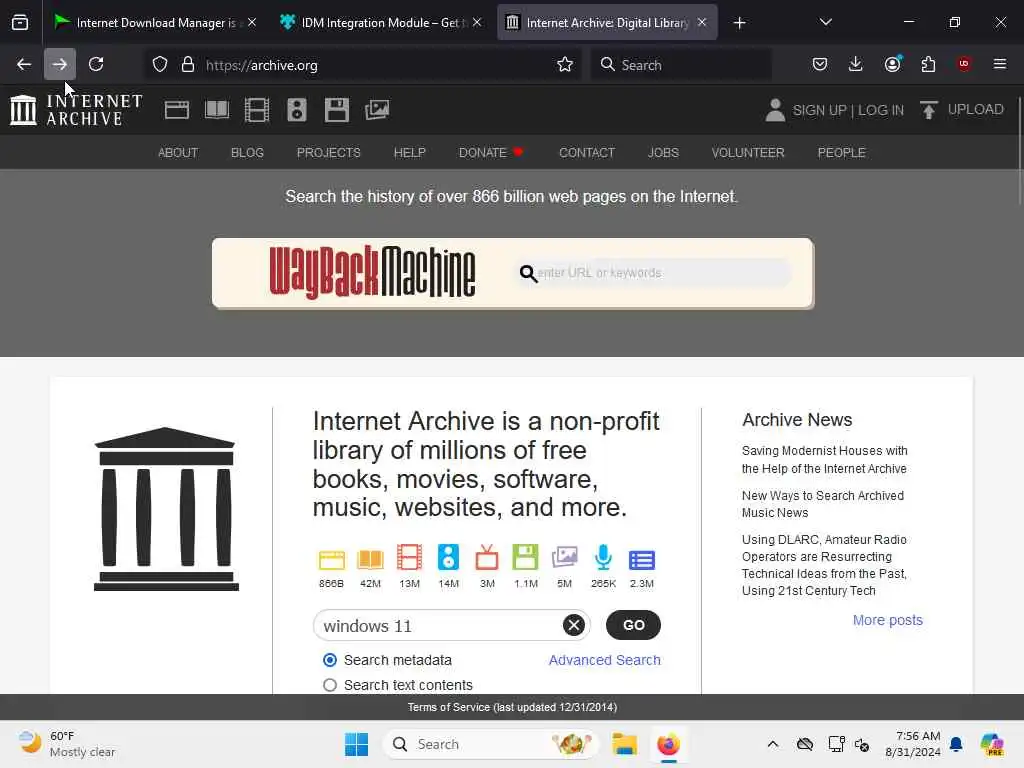Image resolution: width=1024 pixels, height=768 pixels.
Task: Open the VOLUNTEER menu item
Action: pos(748,152)
